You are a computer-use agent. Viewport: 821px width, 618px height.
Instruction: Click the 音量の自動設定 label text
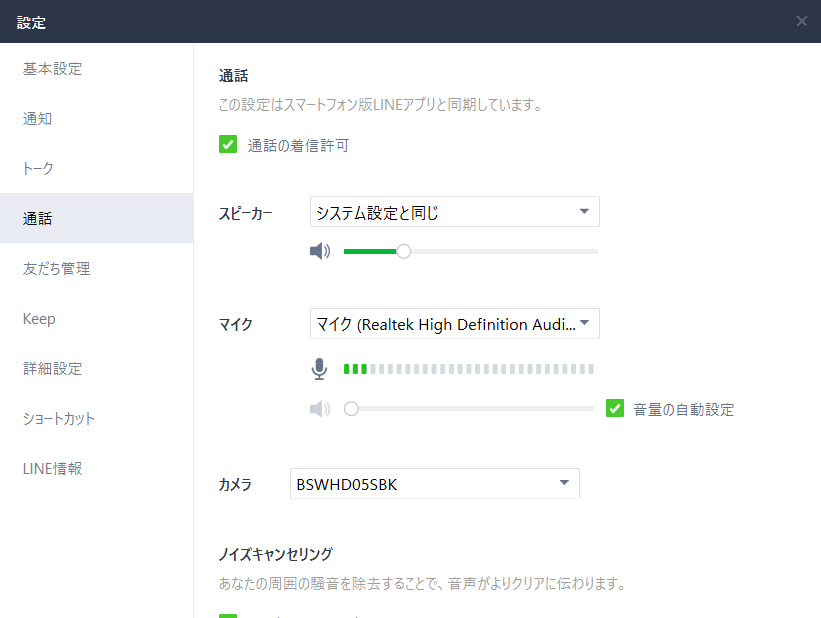tap(683, 409)
